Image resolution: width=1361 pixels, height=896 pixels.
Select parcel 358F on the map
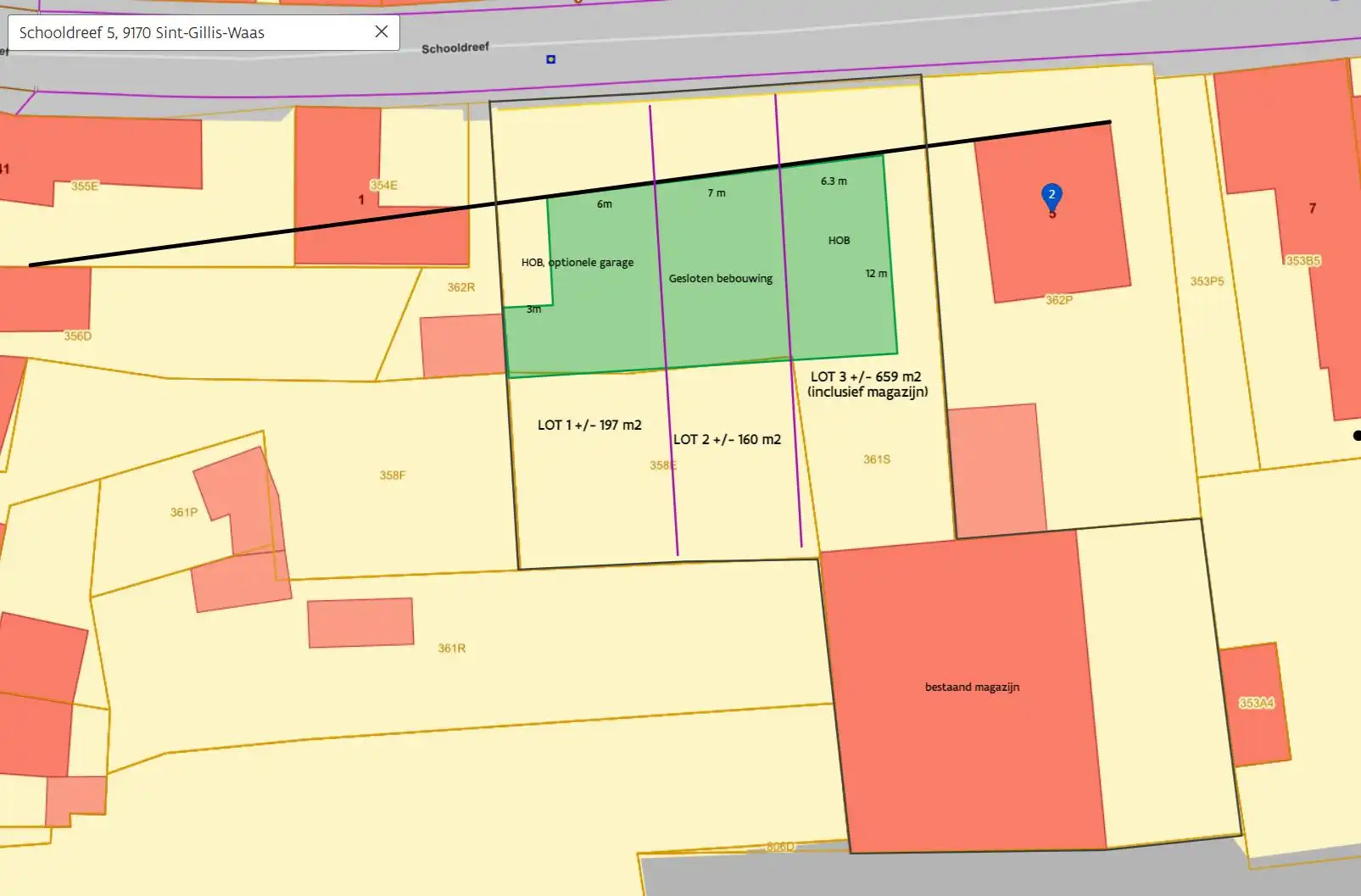point(392,476)
